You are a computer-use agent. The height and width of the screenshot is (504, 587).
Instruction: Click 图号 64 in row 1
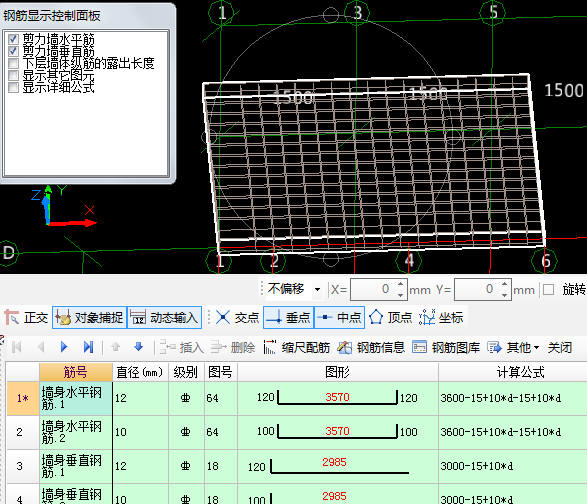click(220, 398)
